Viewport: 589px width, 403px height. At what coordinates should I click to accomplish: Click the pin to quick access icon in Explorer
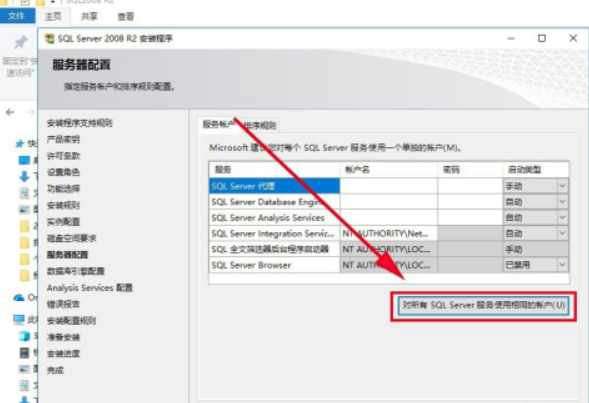pyautogui.click(x=21, y=42)
